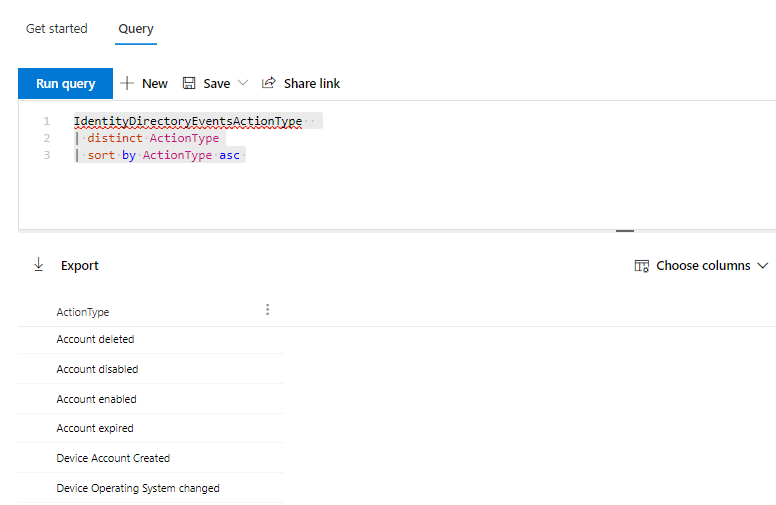776x505 pixels.
Task: Select the Account expired result row
Action: pyautogui.click(x=95, y=428)
